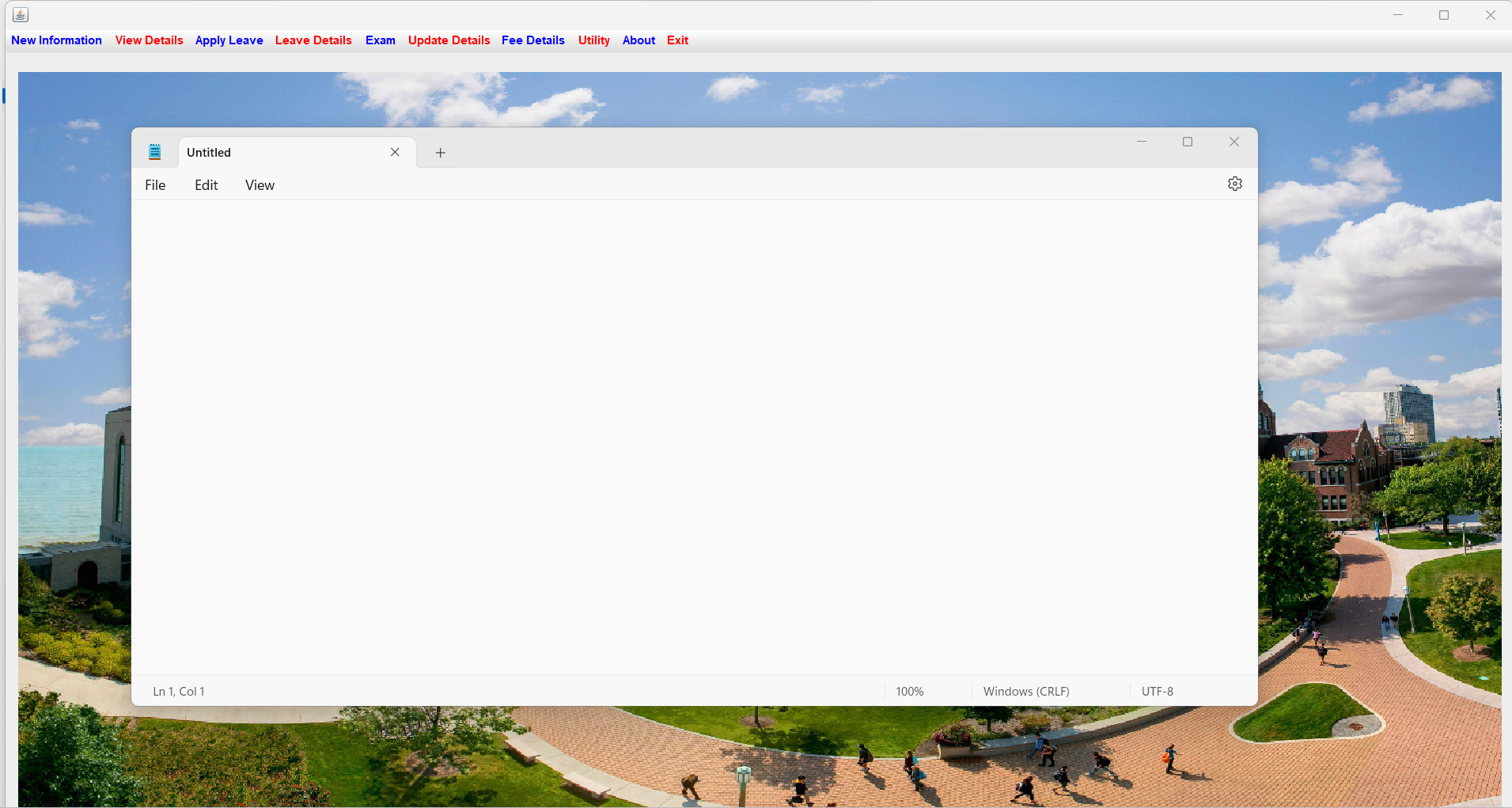Click the UTF-8 encoding indicator

point(1158,690)
